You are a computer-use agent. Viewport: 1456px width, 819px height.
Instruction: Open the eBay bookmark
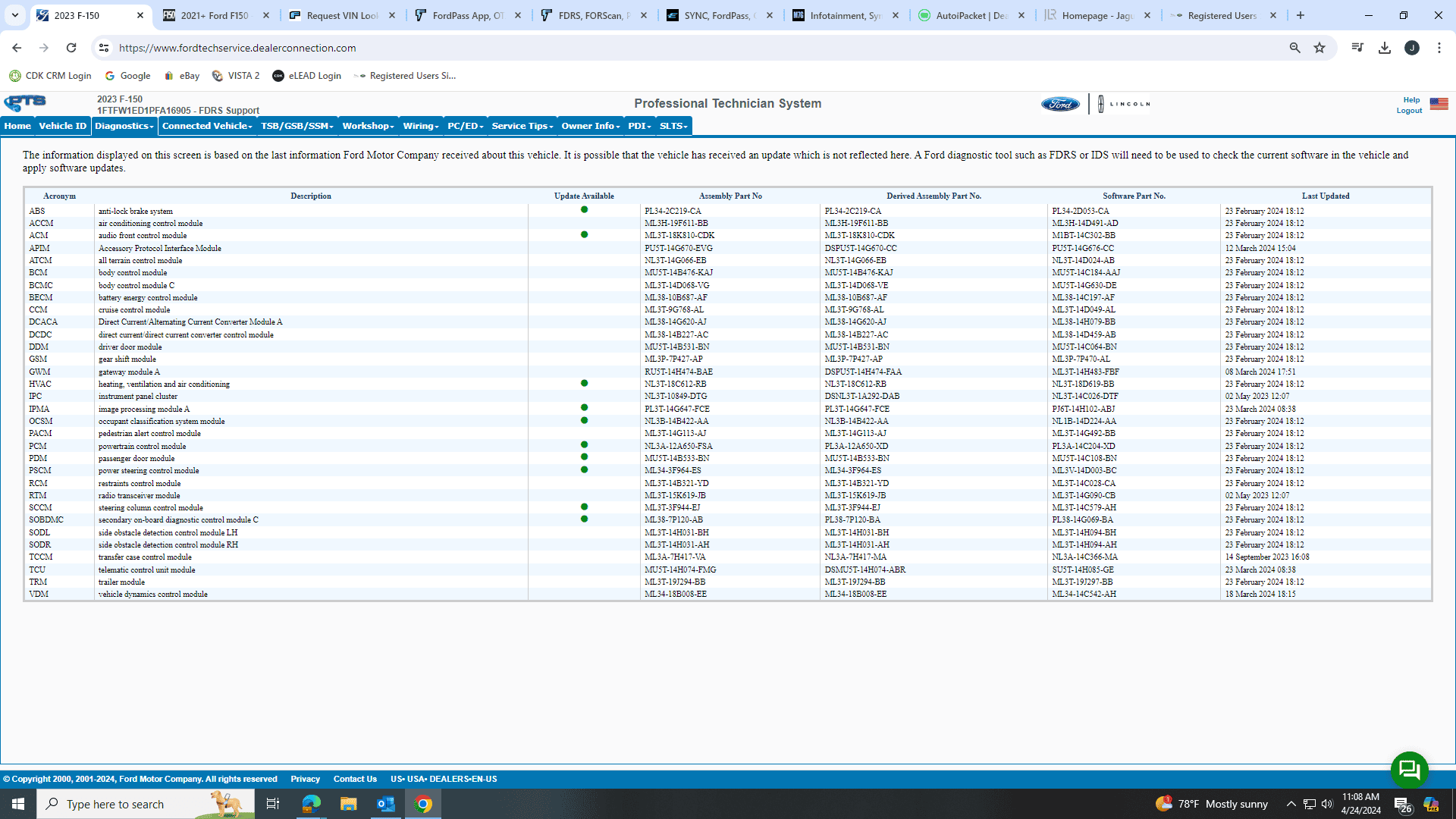182,76
